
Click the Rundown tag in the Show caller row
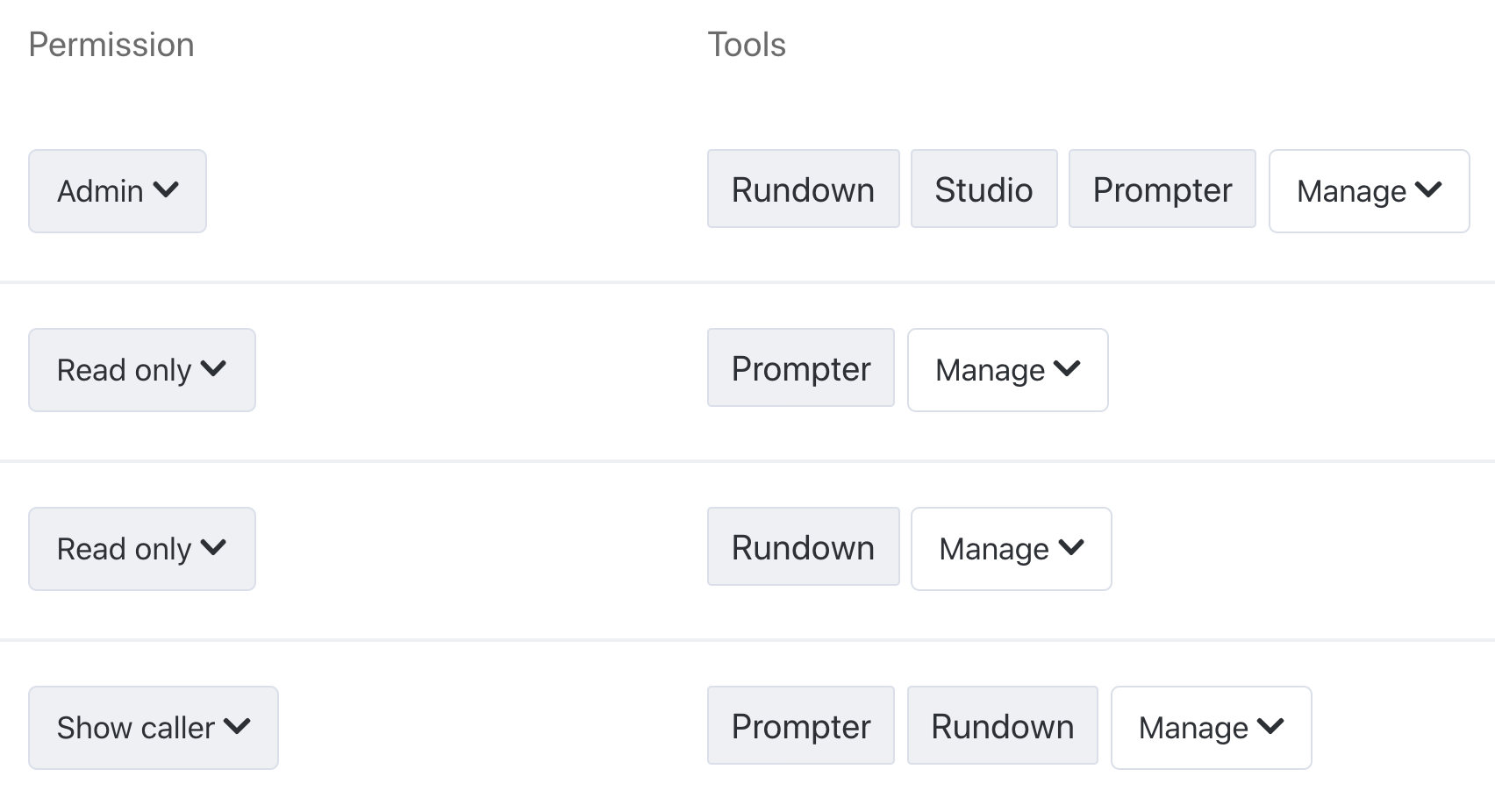pos(1002,726)
